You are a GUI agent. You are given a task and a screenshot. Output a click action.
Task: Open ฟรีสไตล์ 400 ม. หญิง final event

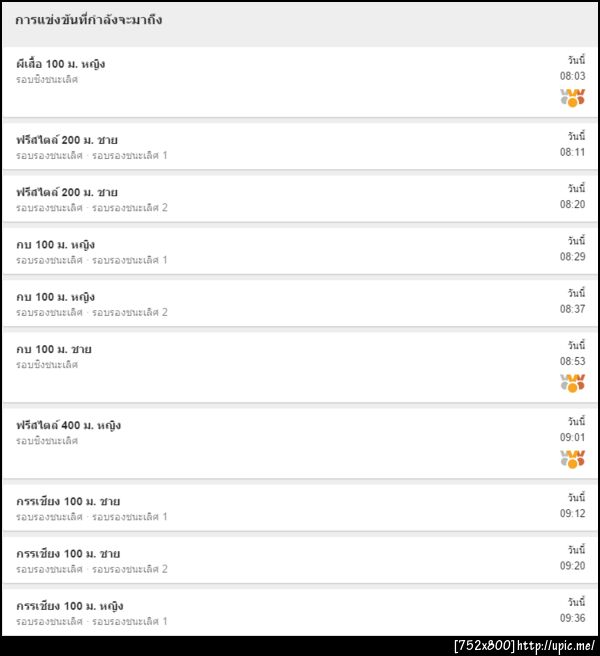click(x=68, y=425)
